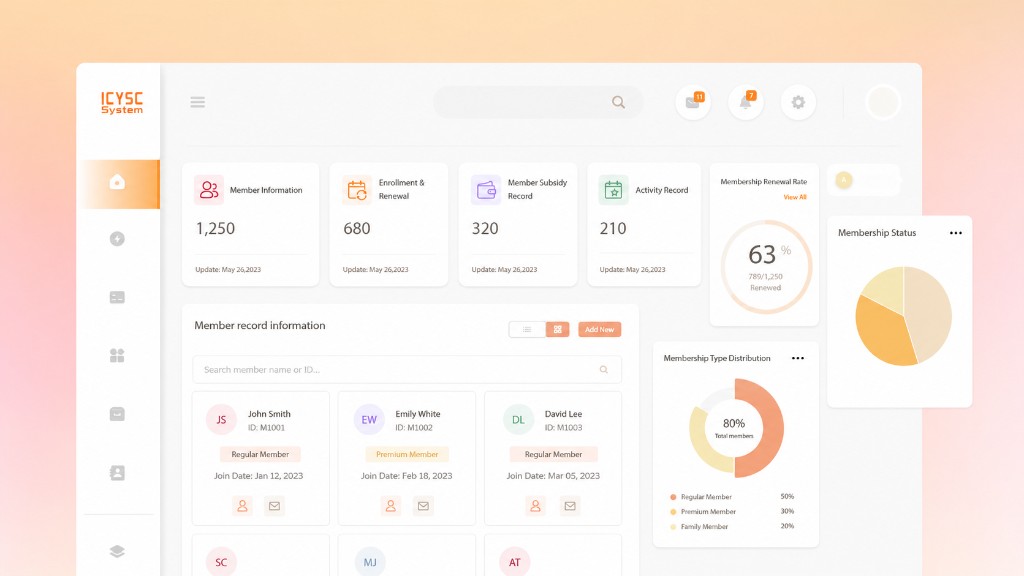
Task: Click the user avatar circle in header
Action: point(883,102)
